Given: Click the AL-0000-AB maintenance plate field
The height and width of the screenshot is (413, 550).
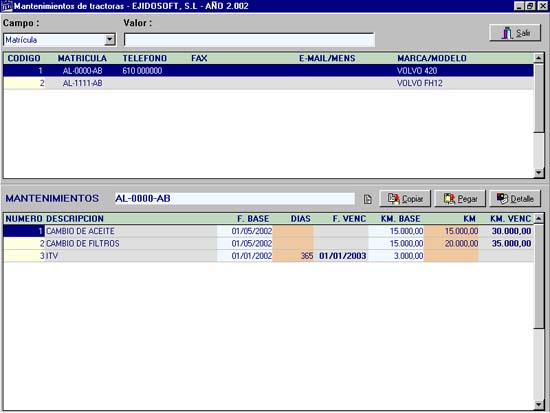Looking at the screenshot, I should tap(235, 199).
